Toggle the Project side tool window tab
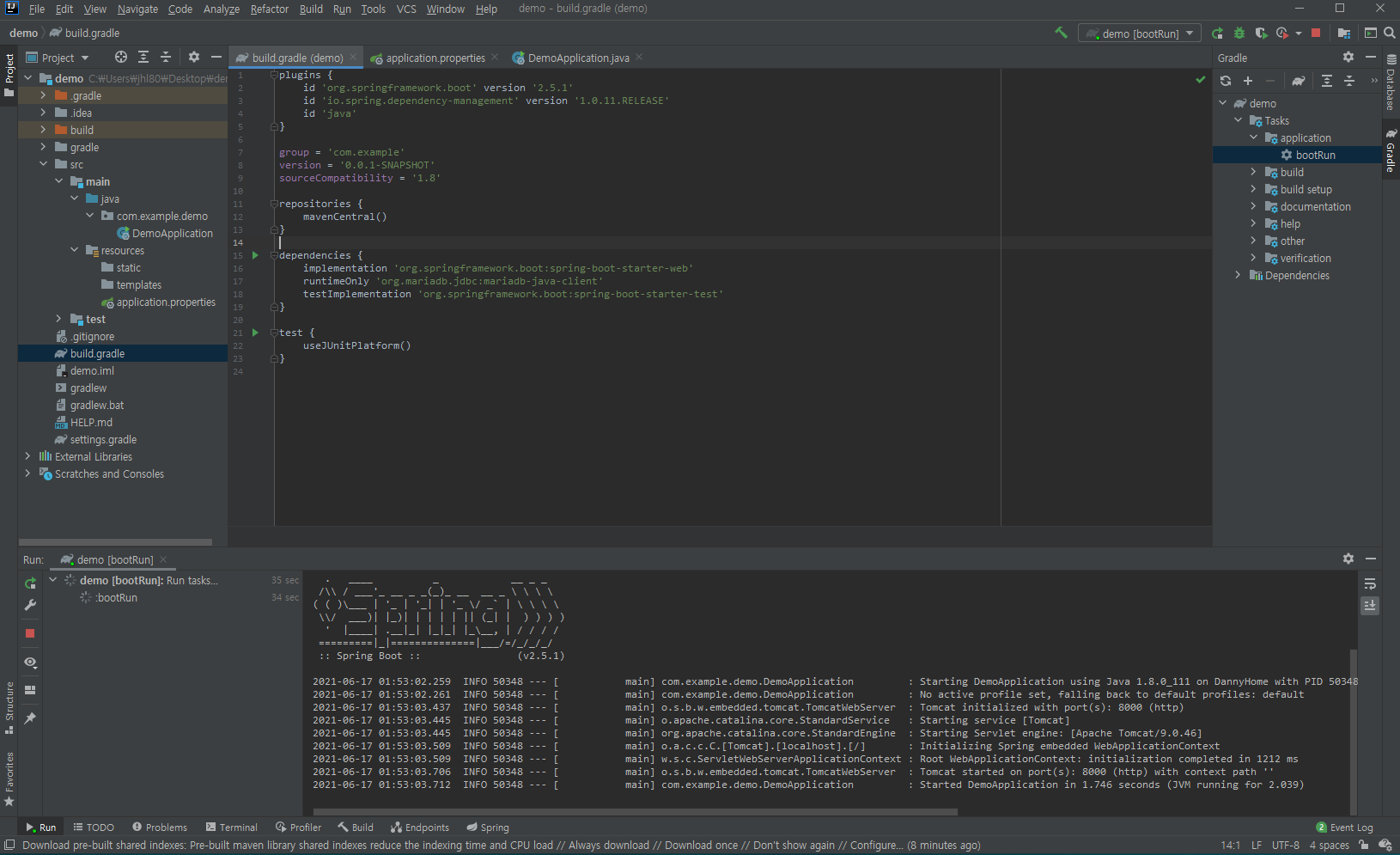 coord(9,75)
